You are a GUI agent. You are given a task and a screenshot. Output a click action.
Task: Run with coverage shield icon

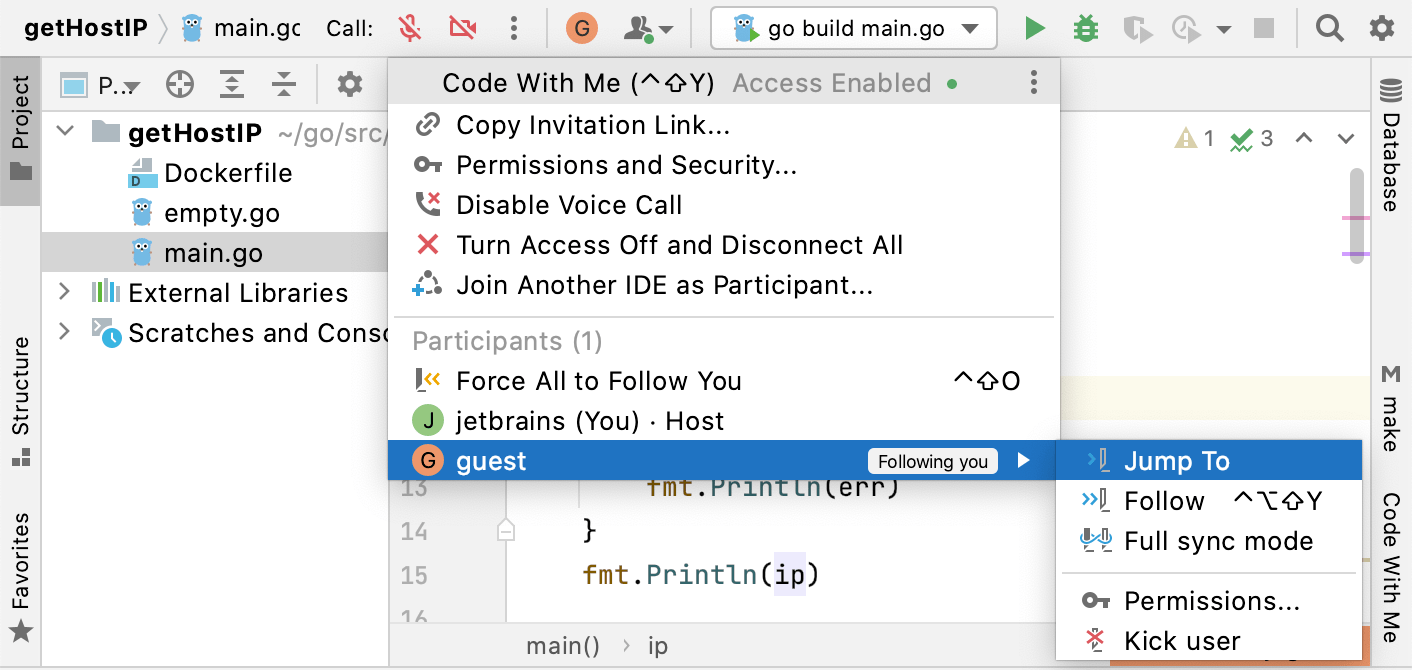pyautogui.click(x=1137, y=29)
